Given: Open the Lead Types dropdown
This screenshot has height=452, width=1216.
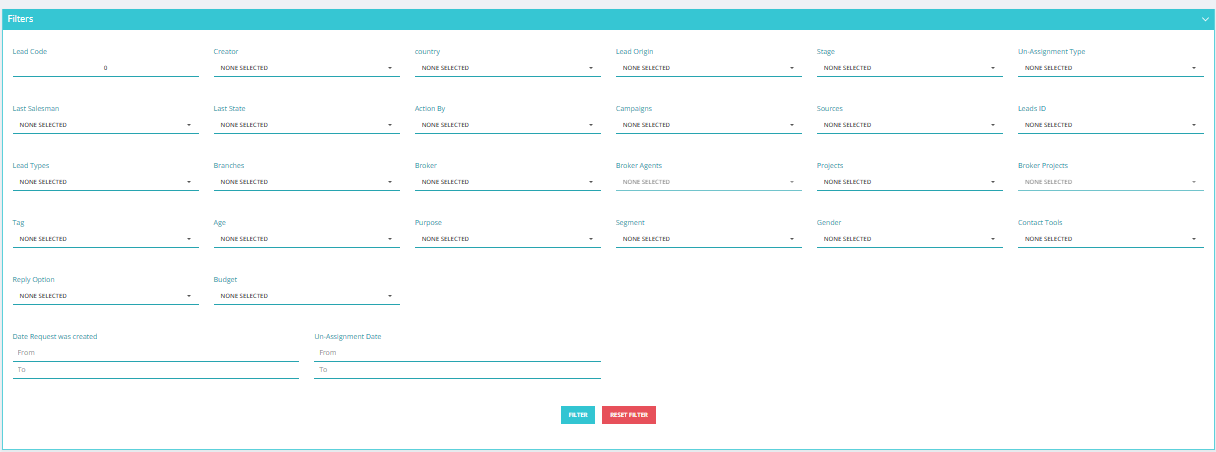Looking at the screenshot, I should [x=105, y=182].
